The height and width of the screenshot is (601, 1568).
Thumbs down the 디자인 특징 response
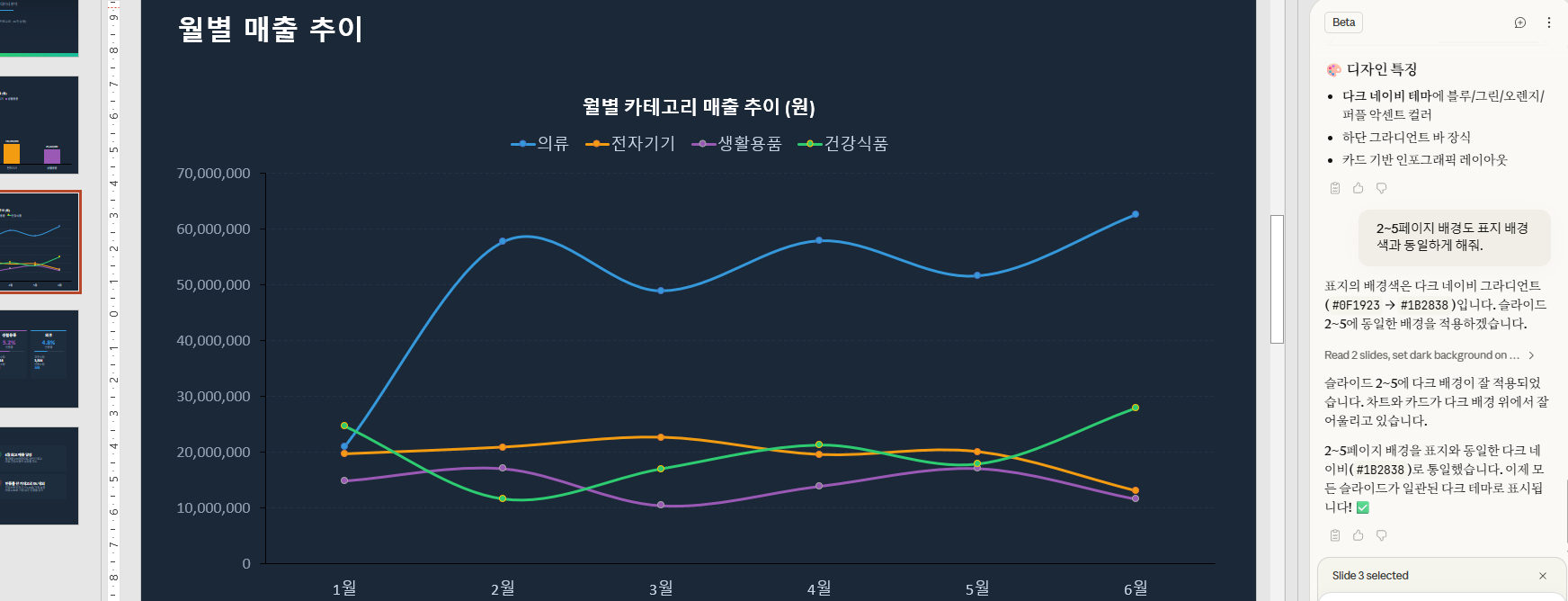tap(1382, 188)
